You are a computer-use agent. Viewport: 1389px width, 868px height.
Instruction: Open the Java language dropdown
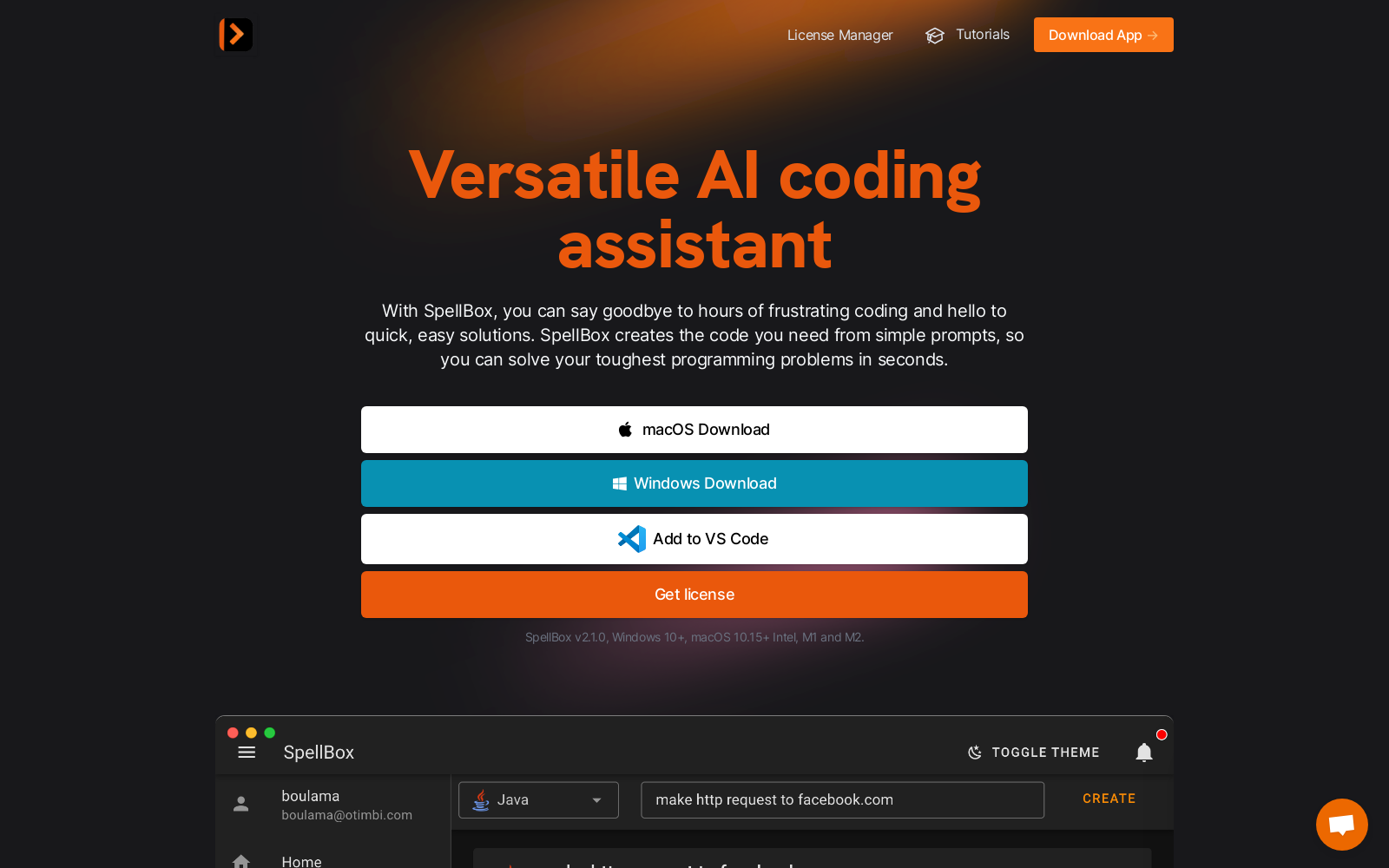(538, 800)
